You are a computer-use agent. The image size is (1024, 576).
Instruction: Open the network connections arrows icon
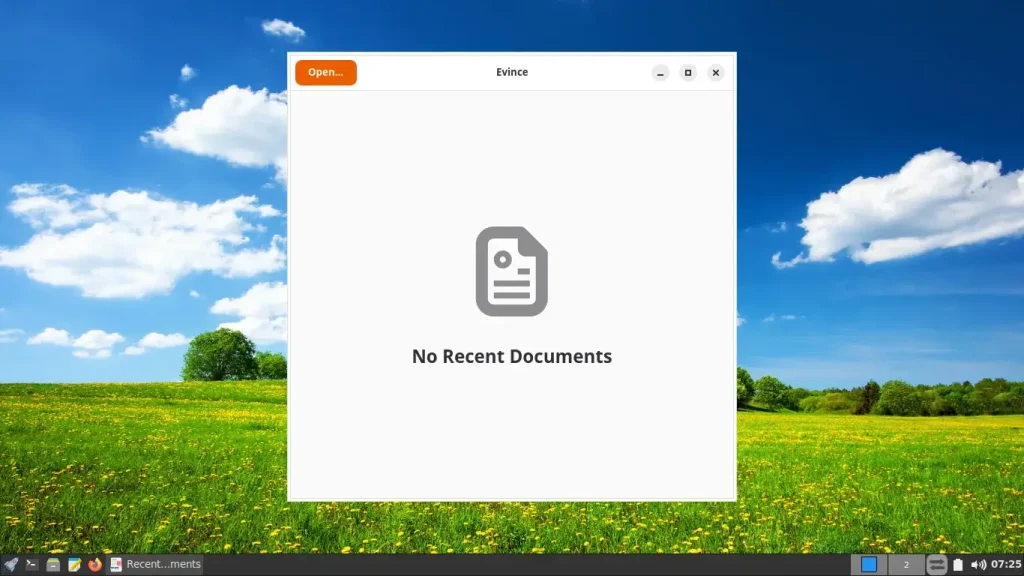pos(936,564)
